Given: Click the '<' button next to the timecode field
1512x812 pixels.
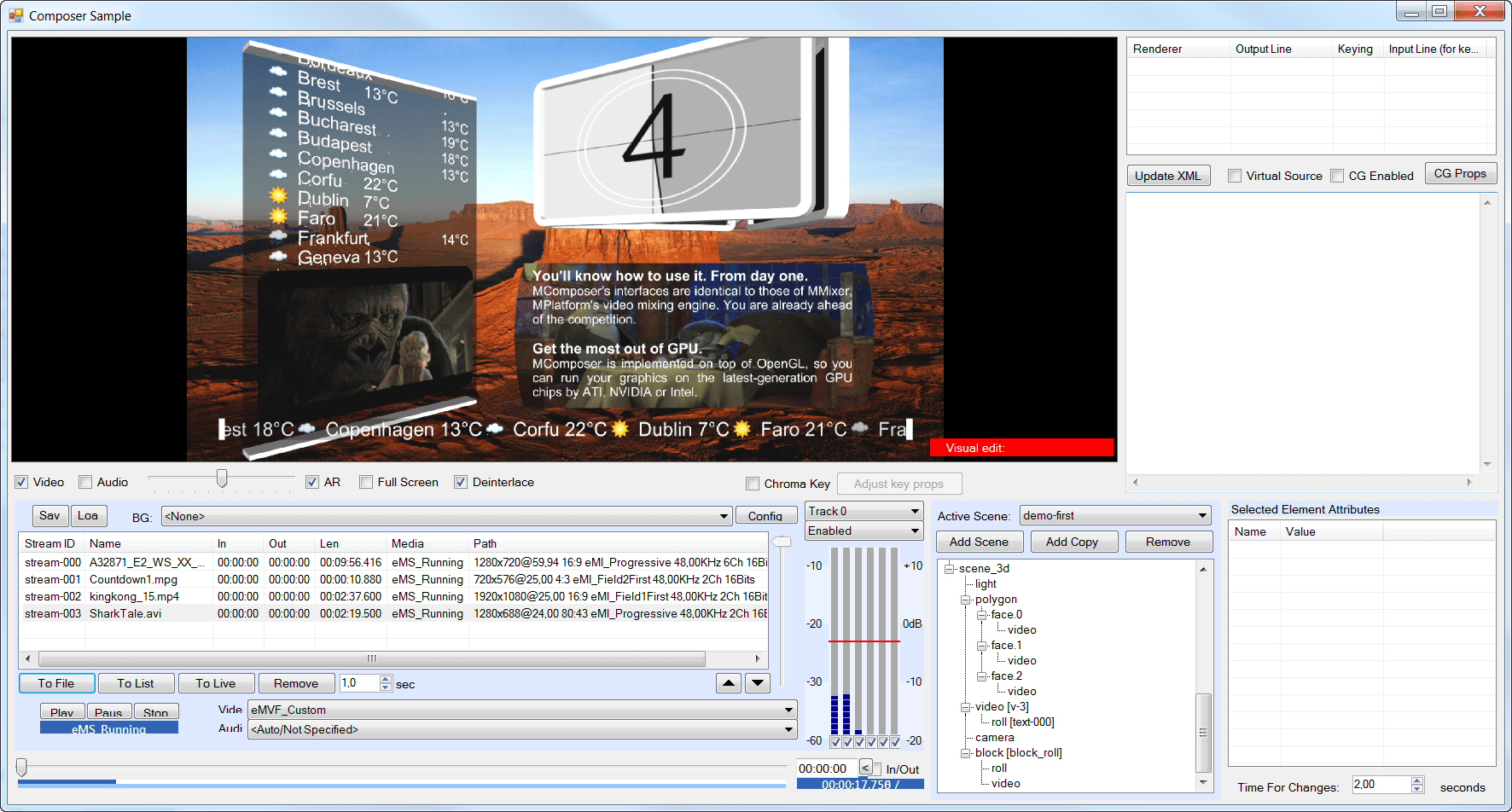Looking at the screenshot, I should point(867,768).
